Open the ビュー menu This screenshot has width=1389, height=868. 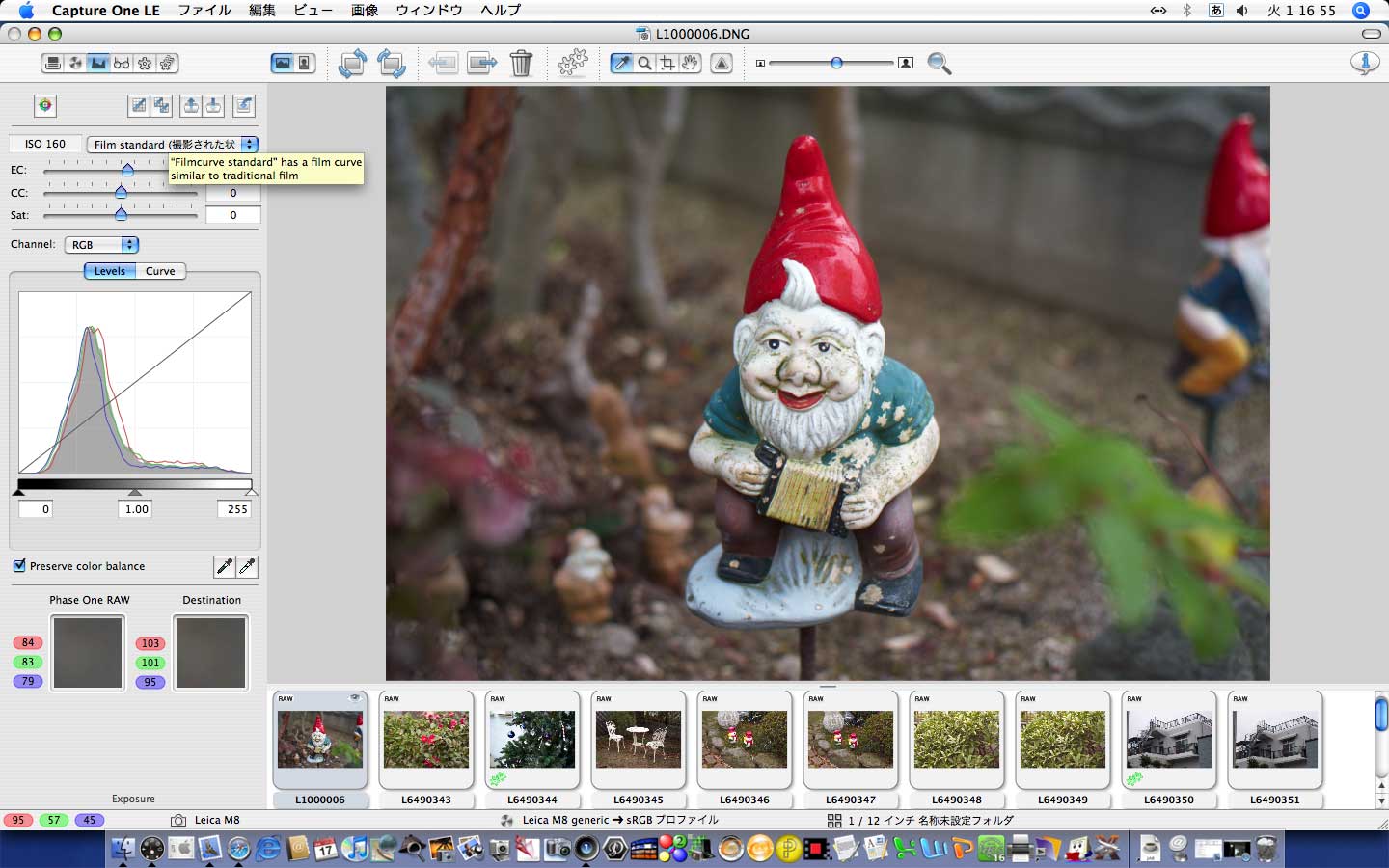[x=313, y=11]
